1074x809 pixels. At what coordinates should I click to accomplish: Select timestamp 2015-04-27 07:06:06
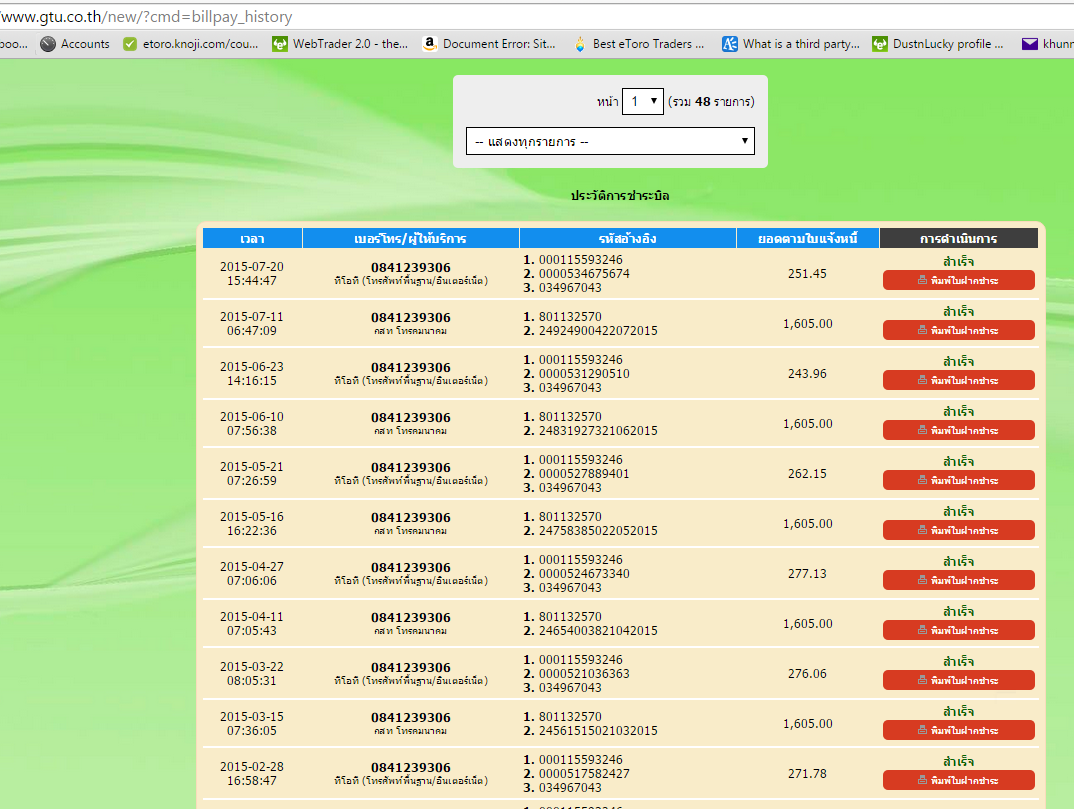(251, 573)
